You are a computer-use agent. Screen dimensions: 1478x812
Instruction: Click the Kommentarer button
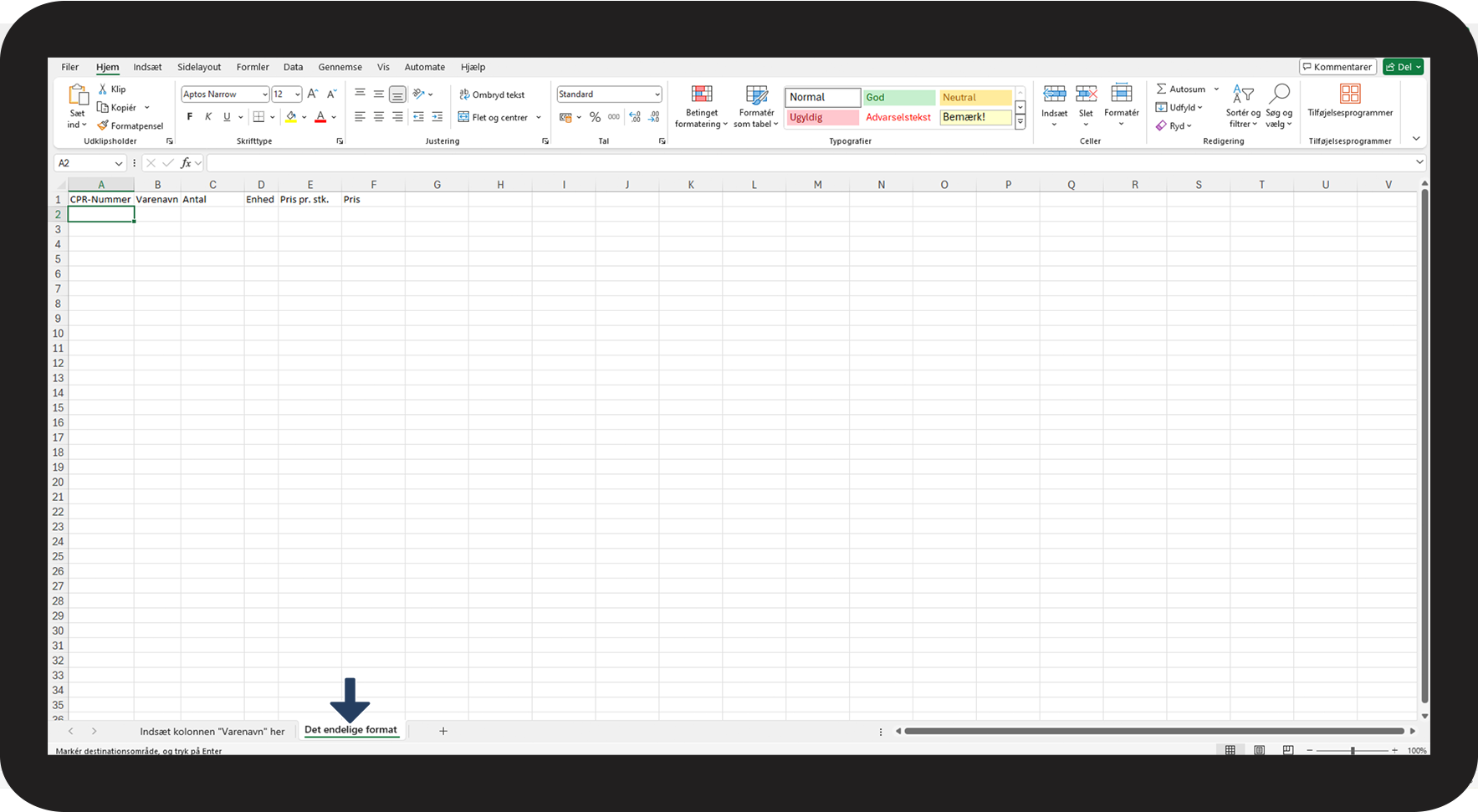pos(1337,67)
